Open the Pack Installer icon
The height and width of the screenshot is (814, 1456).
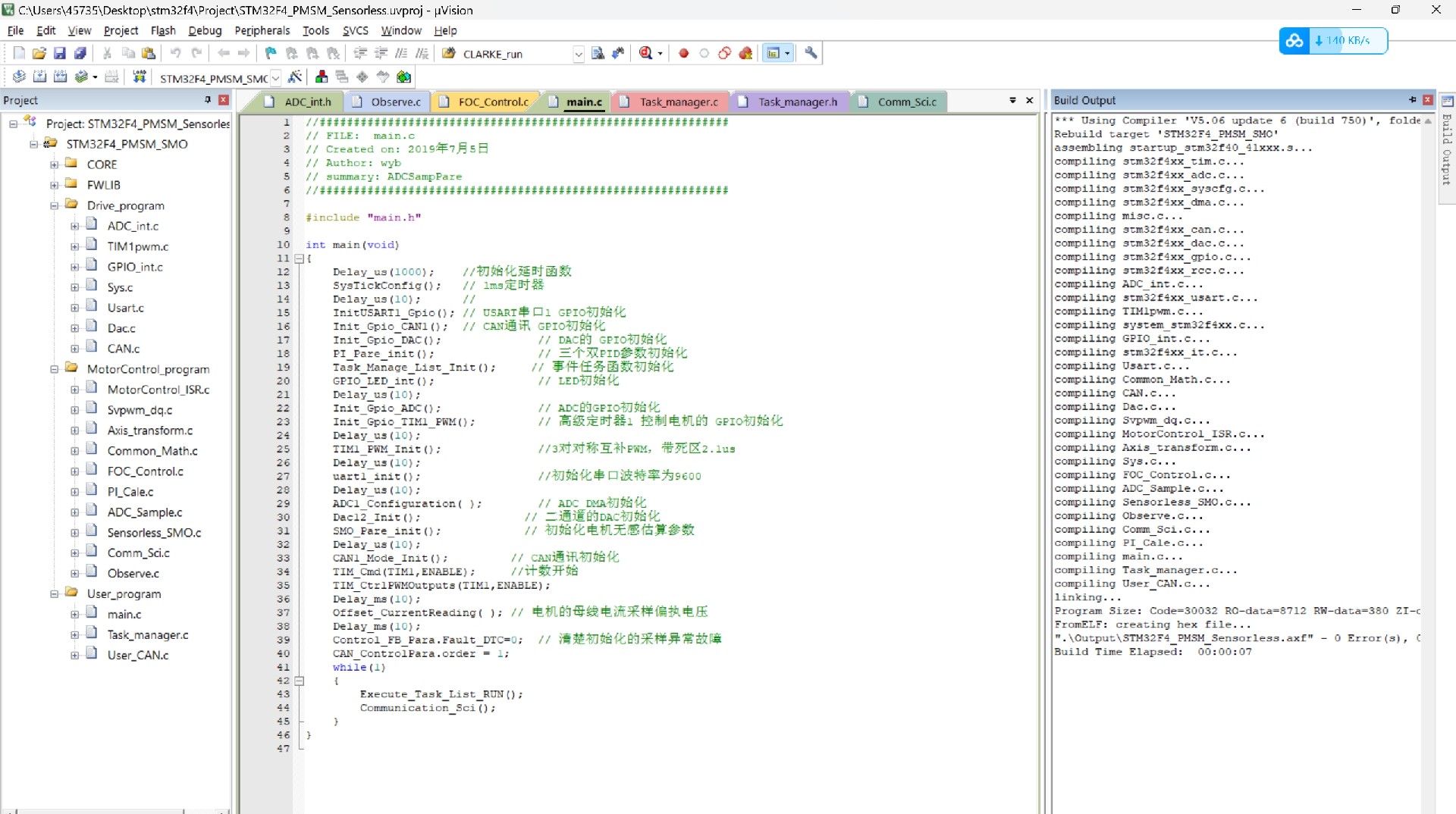pyautogui.click(x=403, y=77)
